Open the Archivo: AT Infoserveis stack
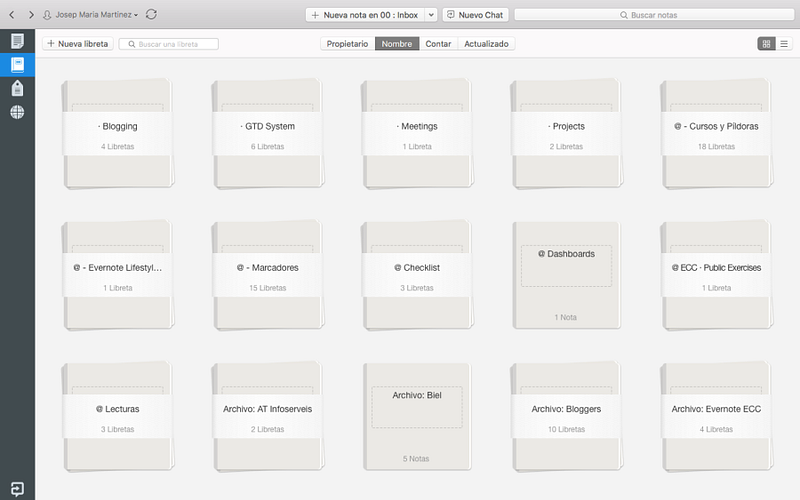This screenshot has height=500, width=800. coord(268,416)
